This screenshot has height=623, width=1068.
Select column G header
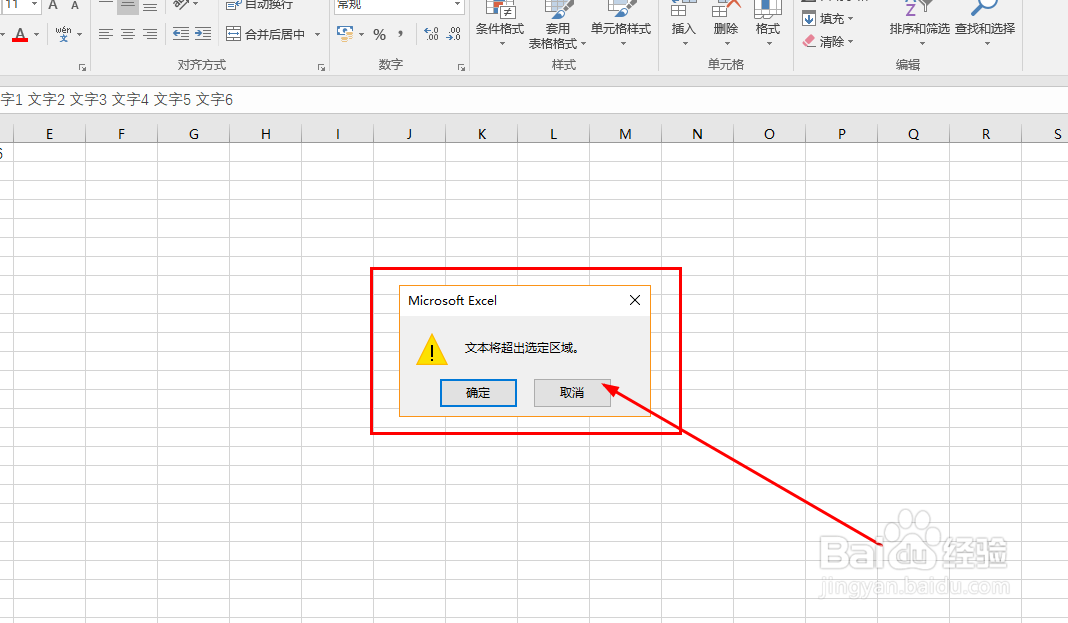coord(193,134)
